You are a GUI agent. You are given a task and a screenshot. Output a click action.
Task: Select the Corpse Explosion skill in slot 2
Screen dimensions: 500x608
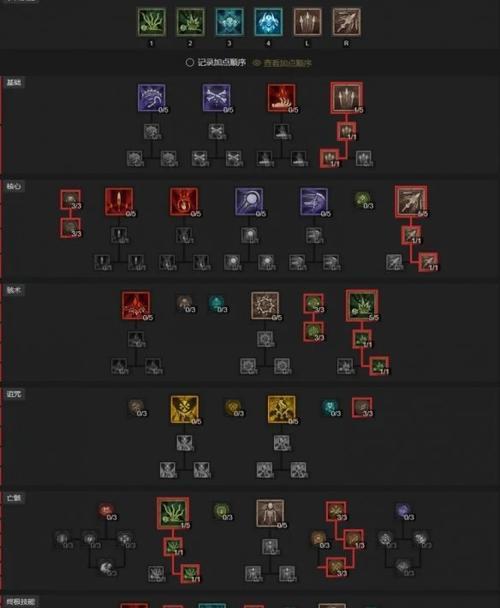(x=190, y=22)
